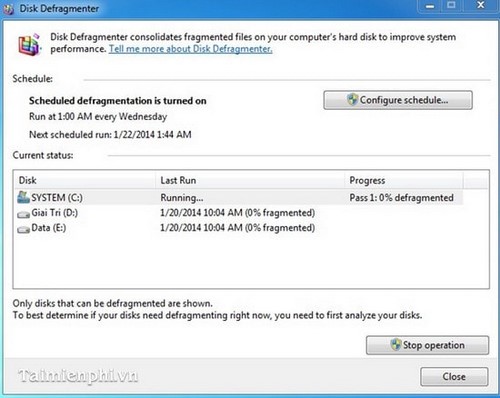The width and height of the screenshot is (500, 398).
Task: Click the last run date for Giai Tri (D:)
Action: [237, 213]
